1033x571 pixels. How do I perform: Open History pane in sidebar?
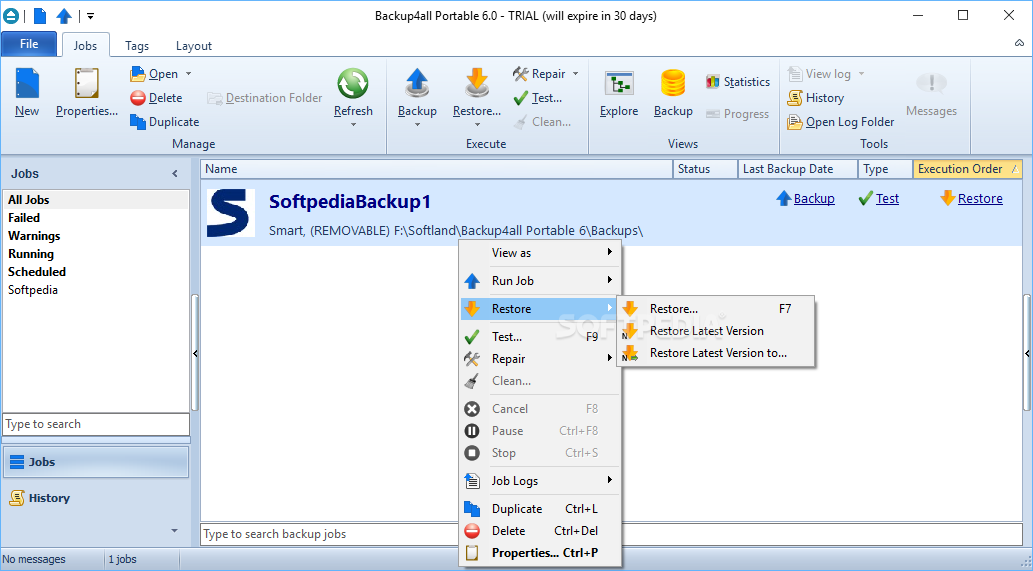pyautogui.click(x=96, y=498)
